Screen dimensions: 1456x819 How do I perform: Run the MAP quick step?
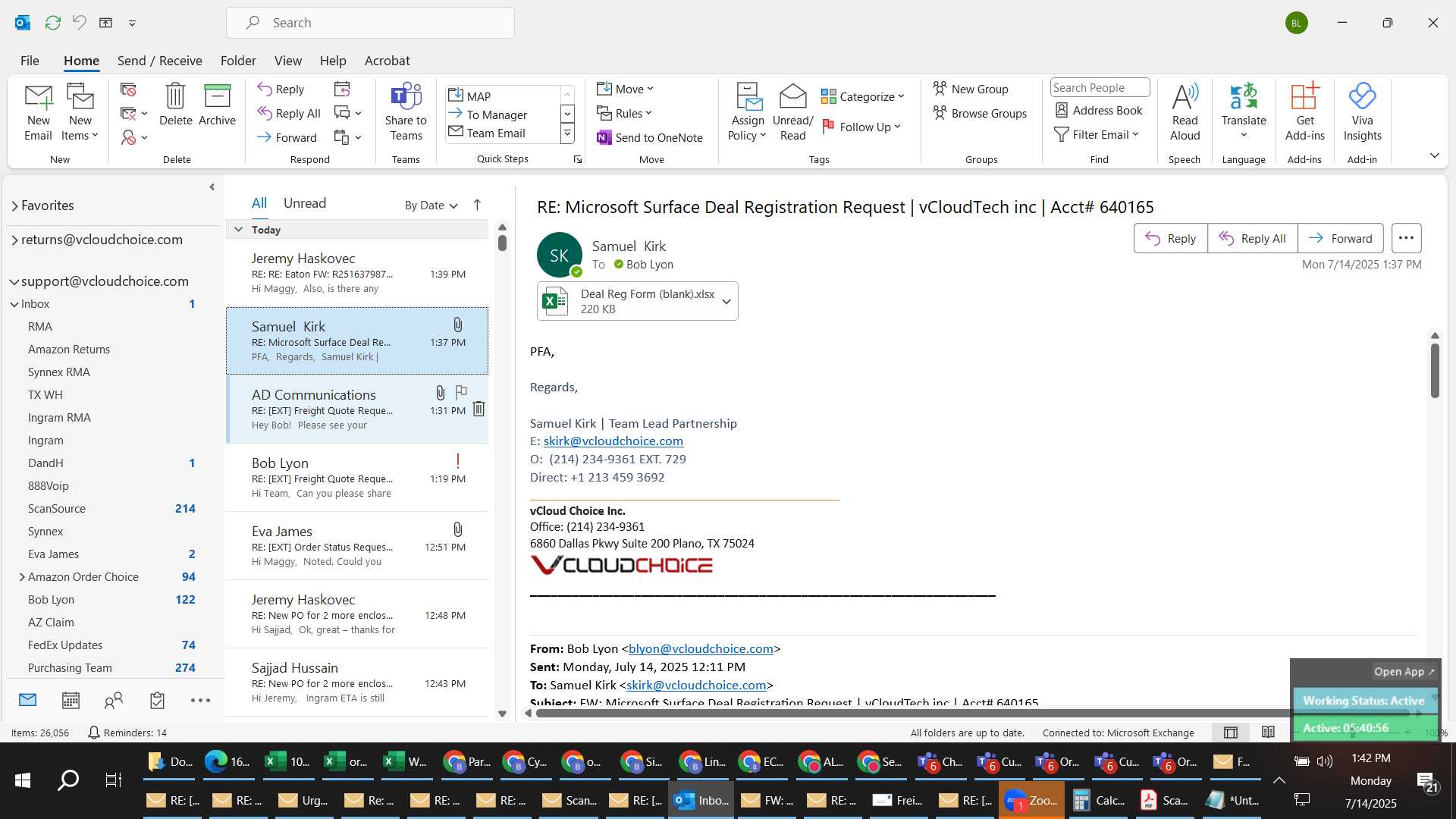pos(503,96)
